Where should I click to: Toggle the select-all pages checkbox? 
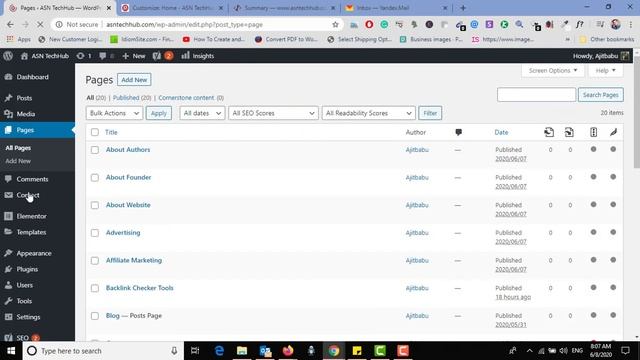95,132
